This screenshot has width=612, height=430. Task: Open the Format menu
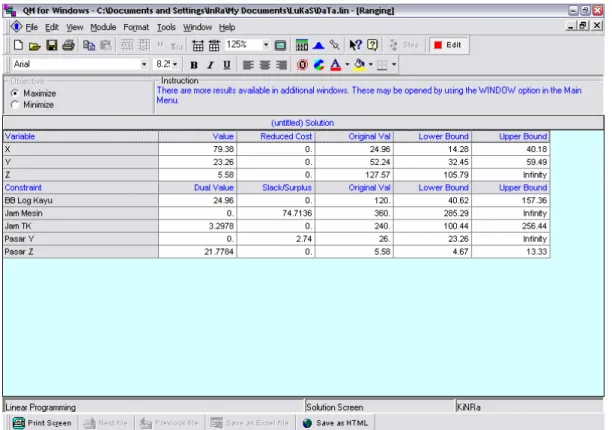(136, 27)
